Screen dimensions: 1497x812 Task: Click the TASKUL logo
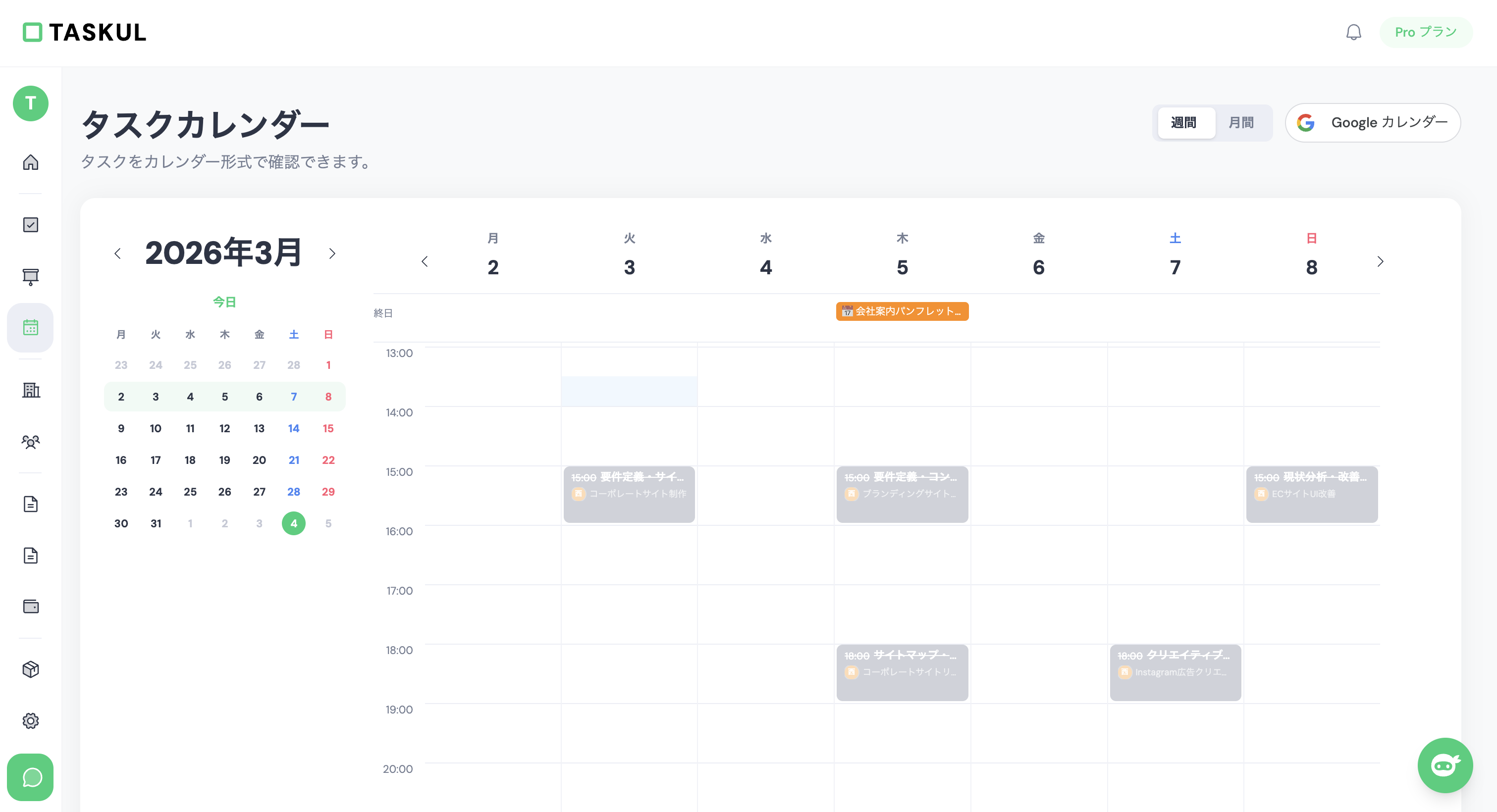coord(84,33)
